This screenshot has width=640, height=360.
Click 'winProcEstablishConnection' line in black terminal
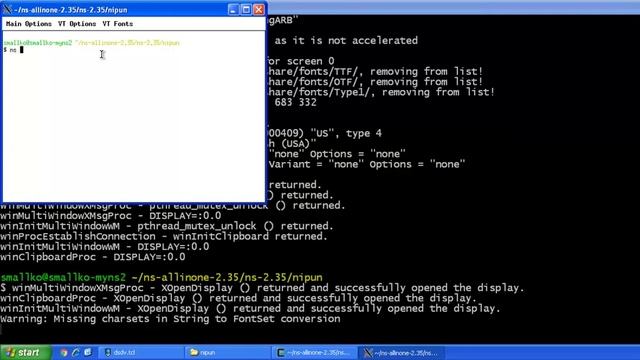pyautogui.click(x=164, y=236)
